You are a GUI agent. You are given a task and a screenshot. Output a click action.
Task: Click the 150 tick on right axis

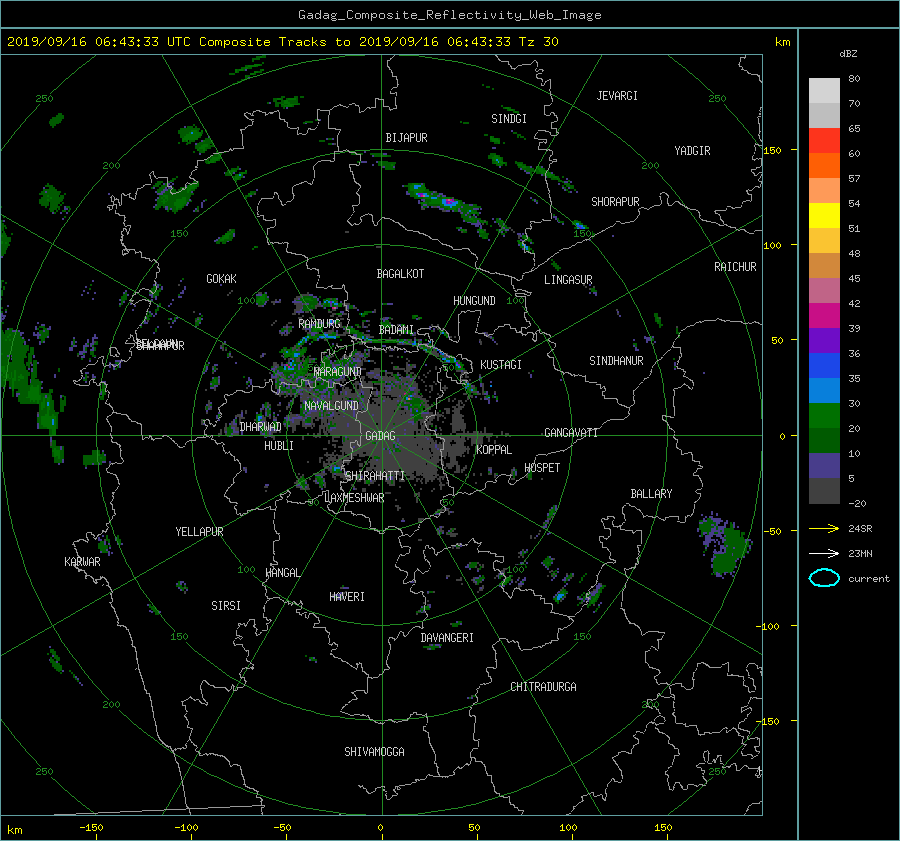[x=773, y=150]
